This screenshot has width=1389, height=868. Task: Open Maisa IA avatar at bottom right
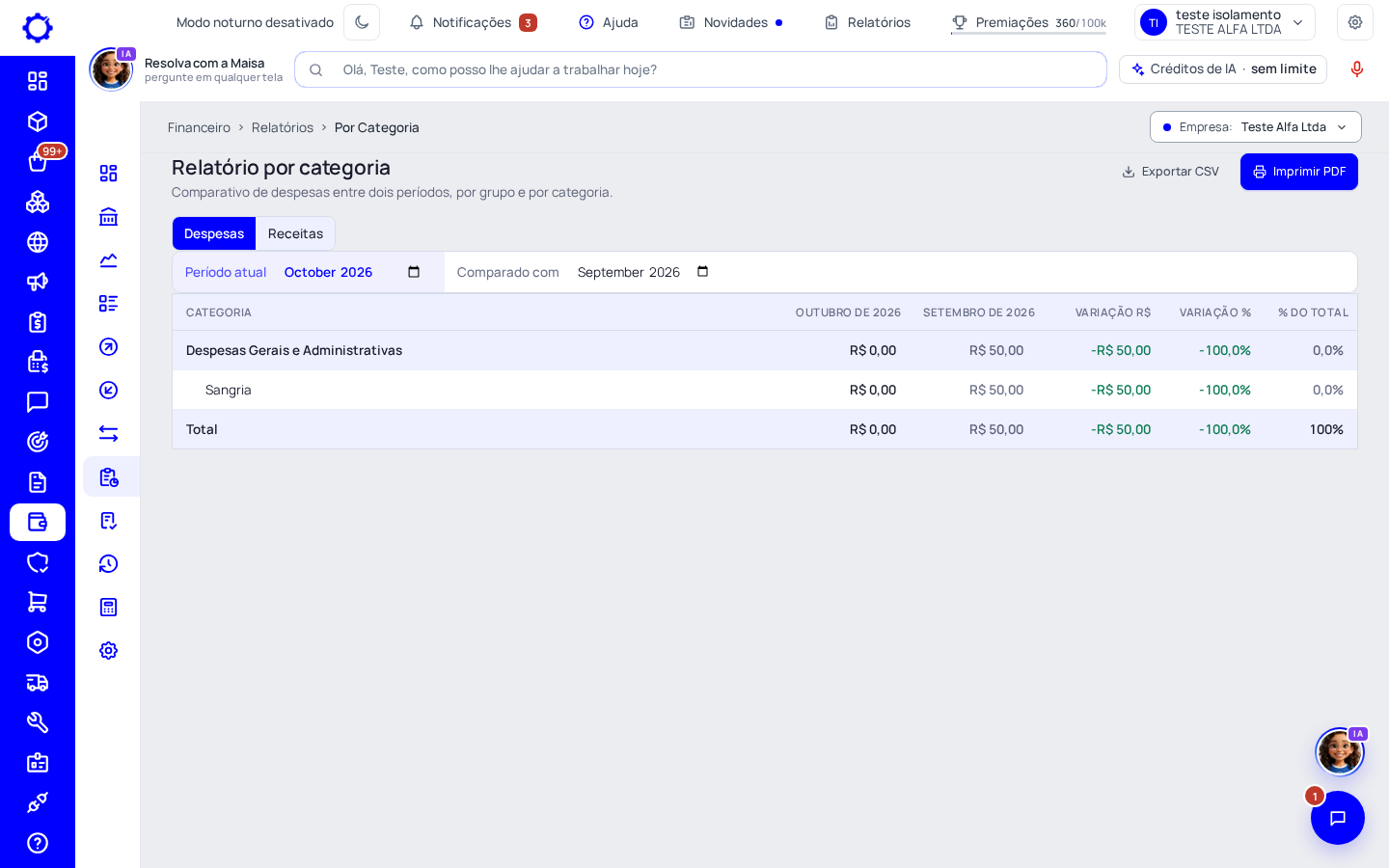point(1340,751)
